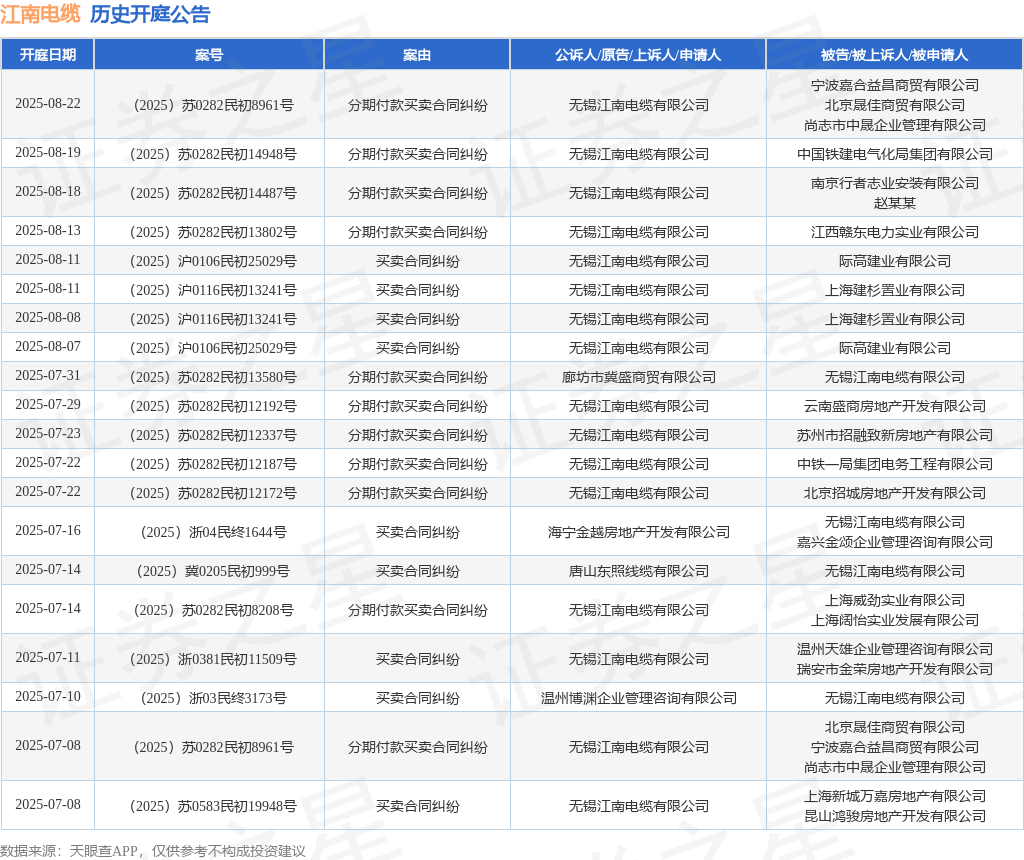Select the 开庭日期 column header
Image resolution: width=1024 pixels, height=860 pixels.
coord(48,55)
